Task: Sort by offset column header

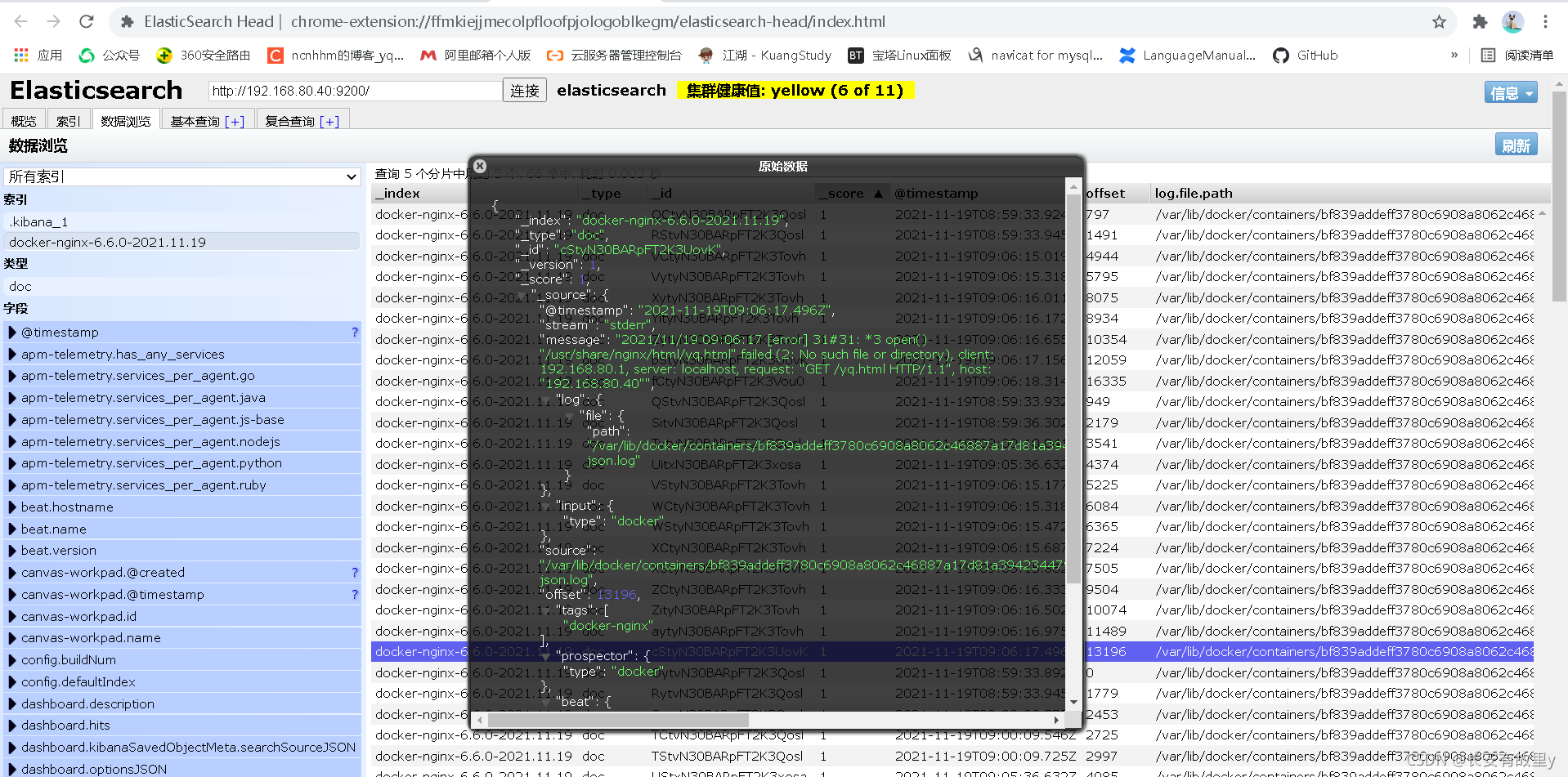Action: (x=1105, y=194)
